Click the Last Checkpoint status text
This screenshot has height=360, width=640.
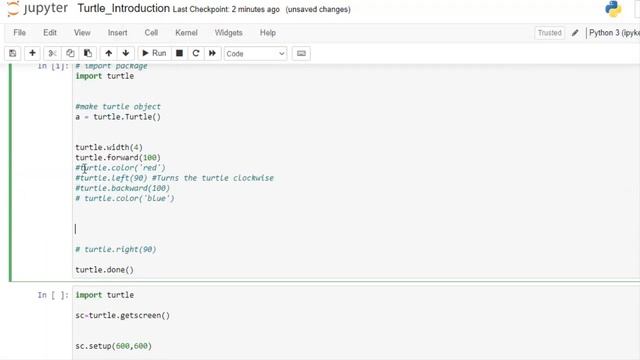(226, 9)
